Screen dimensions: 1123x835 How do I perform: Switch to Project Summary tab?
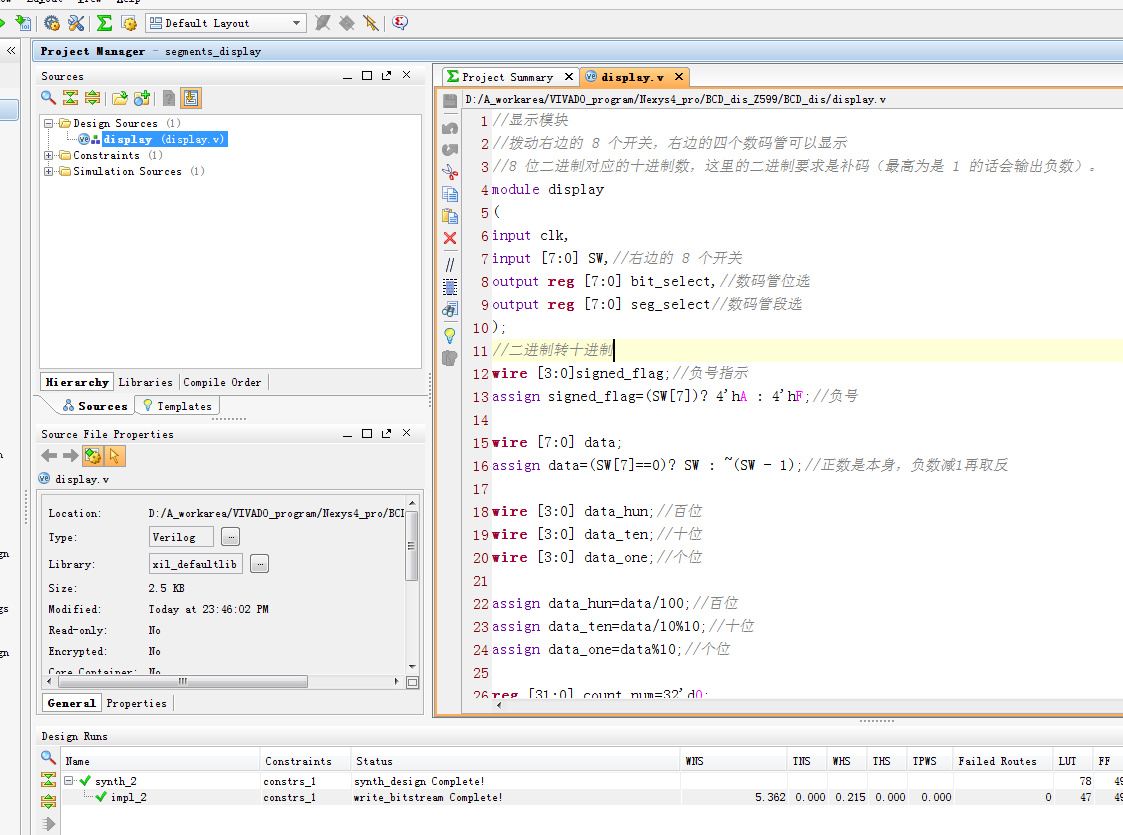coord(506,77)
